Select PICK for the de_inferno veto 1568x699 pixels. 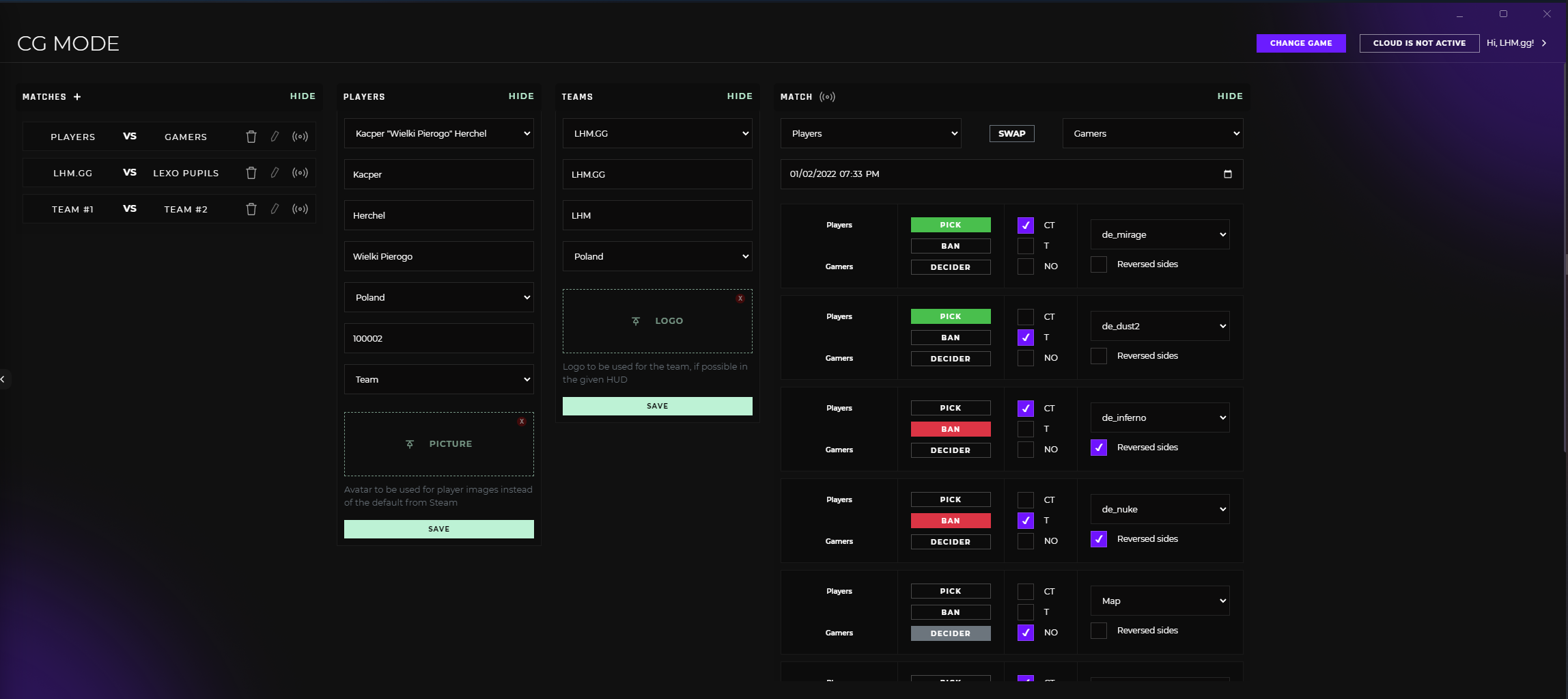(x=951, y=408)
